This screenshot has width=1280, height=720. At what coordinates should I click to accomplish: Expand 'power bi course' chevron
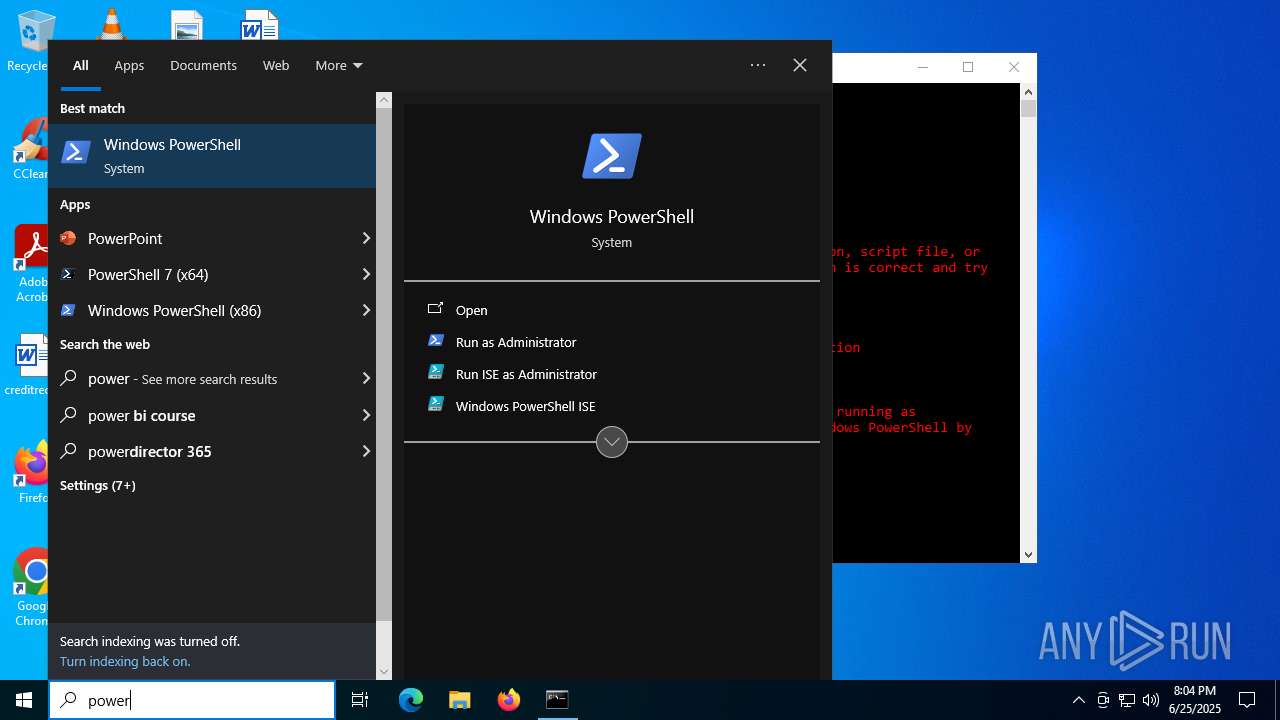[366, 415]
